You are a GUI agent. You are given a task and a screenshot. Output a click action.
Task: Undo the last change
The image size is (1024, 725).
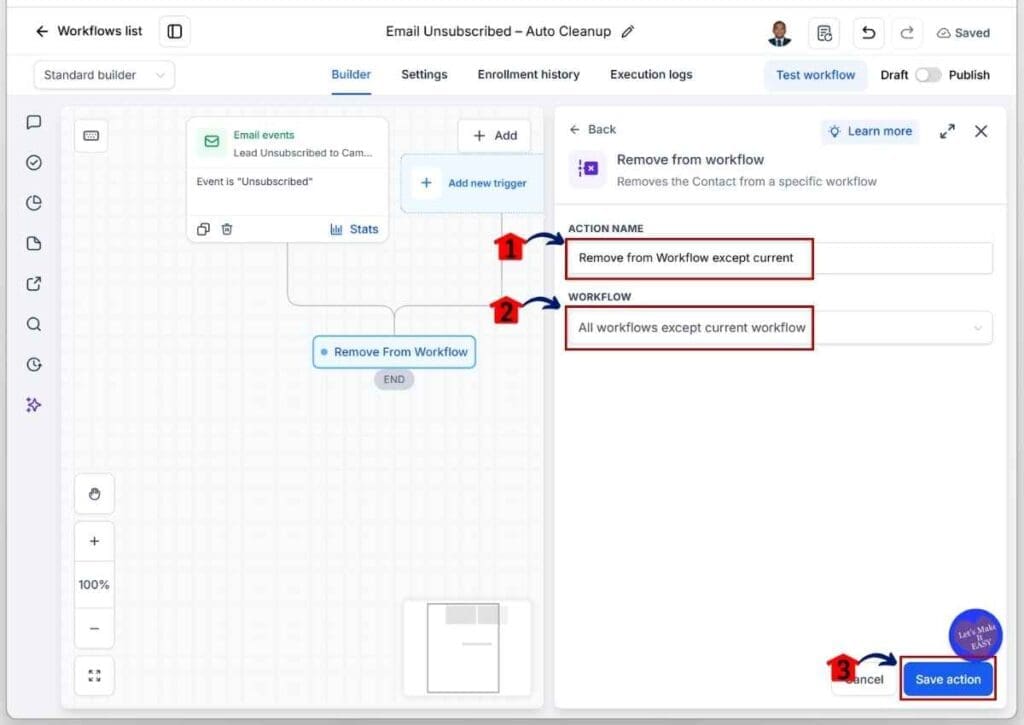point(869,33)
